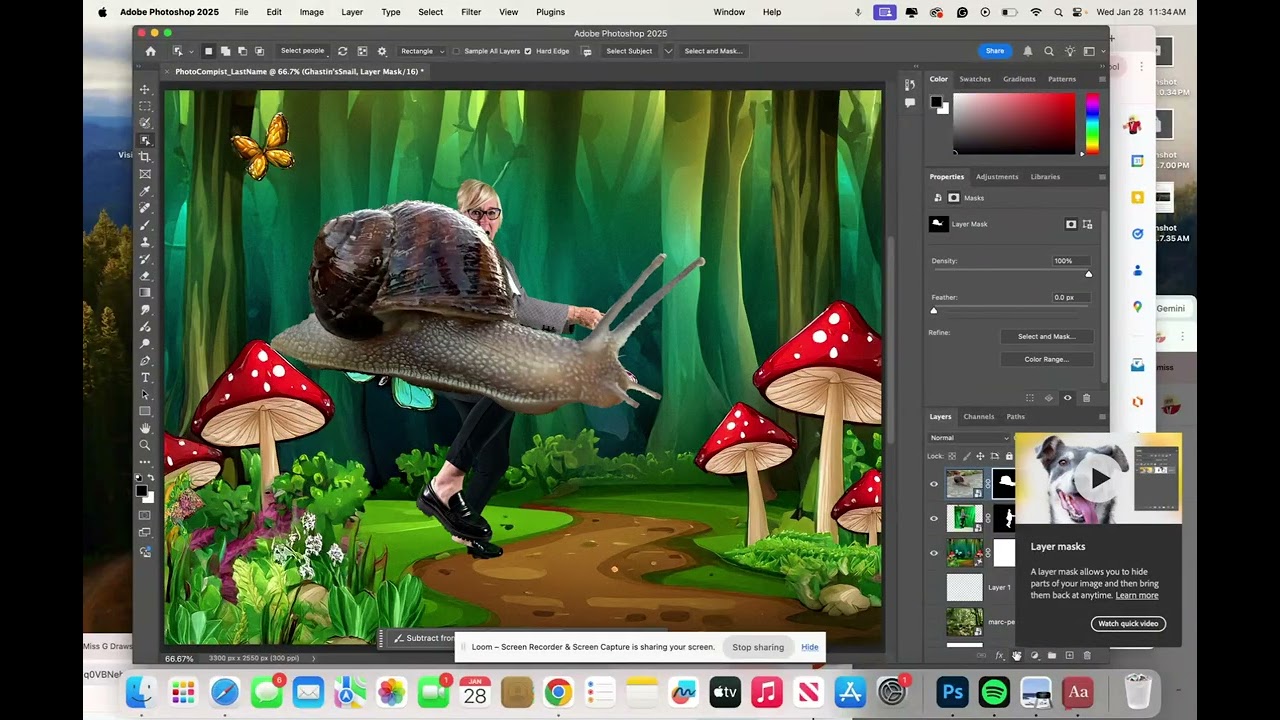Expand the Select Subject options arrow

coord(668,51)
